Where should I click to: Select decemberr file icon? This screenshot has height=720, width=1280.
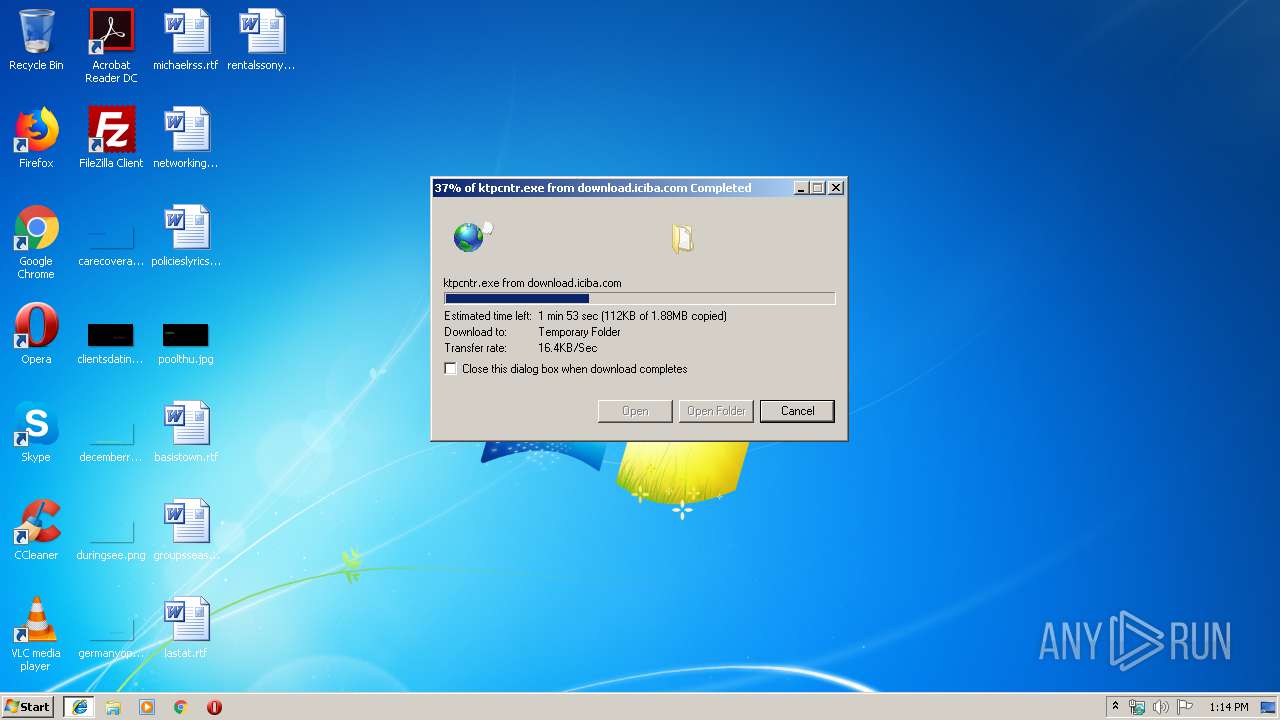point(111,440)
